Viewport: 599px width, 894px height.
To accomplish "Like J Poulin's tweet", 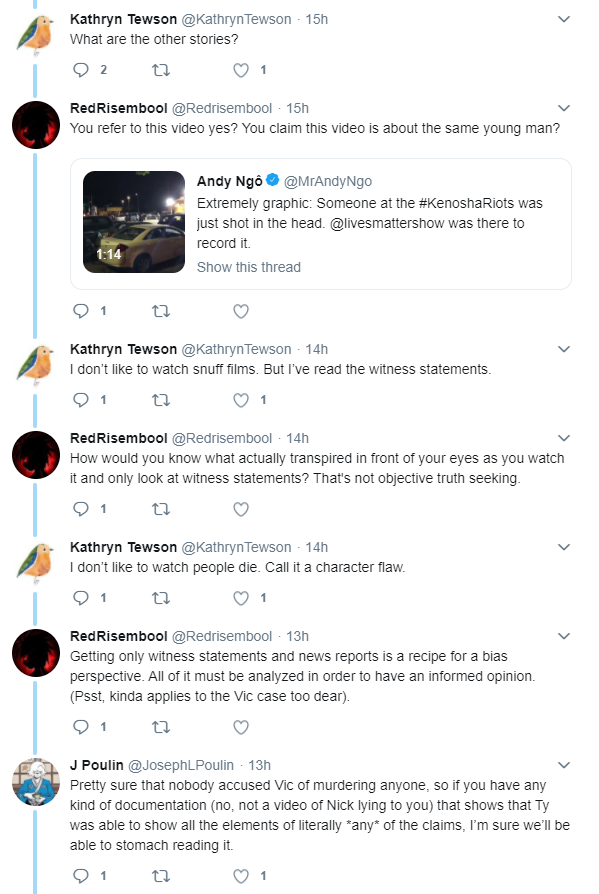I will coord(241,876).
